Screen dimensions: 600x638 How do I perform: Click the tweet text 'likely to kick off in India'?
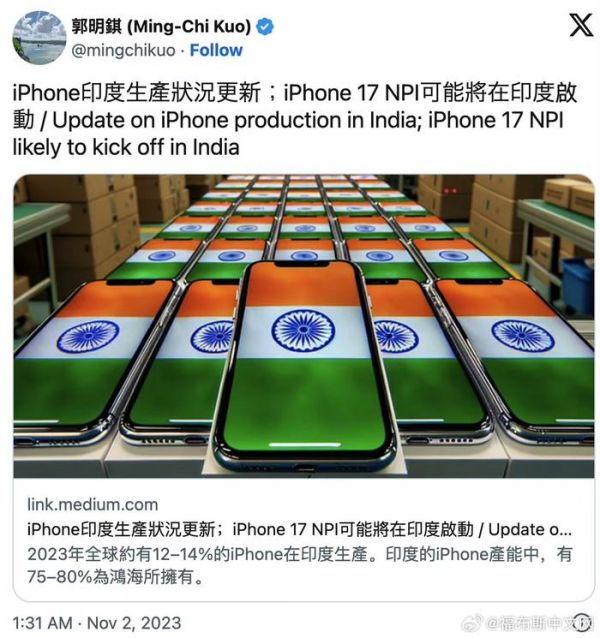pyautogui.click(x=126, y=147)
